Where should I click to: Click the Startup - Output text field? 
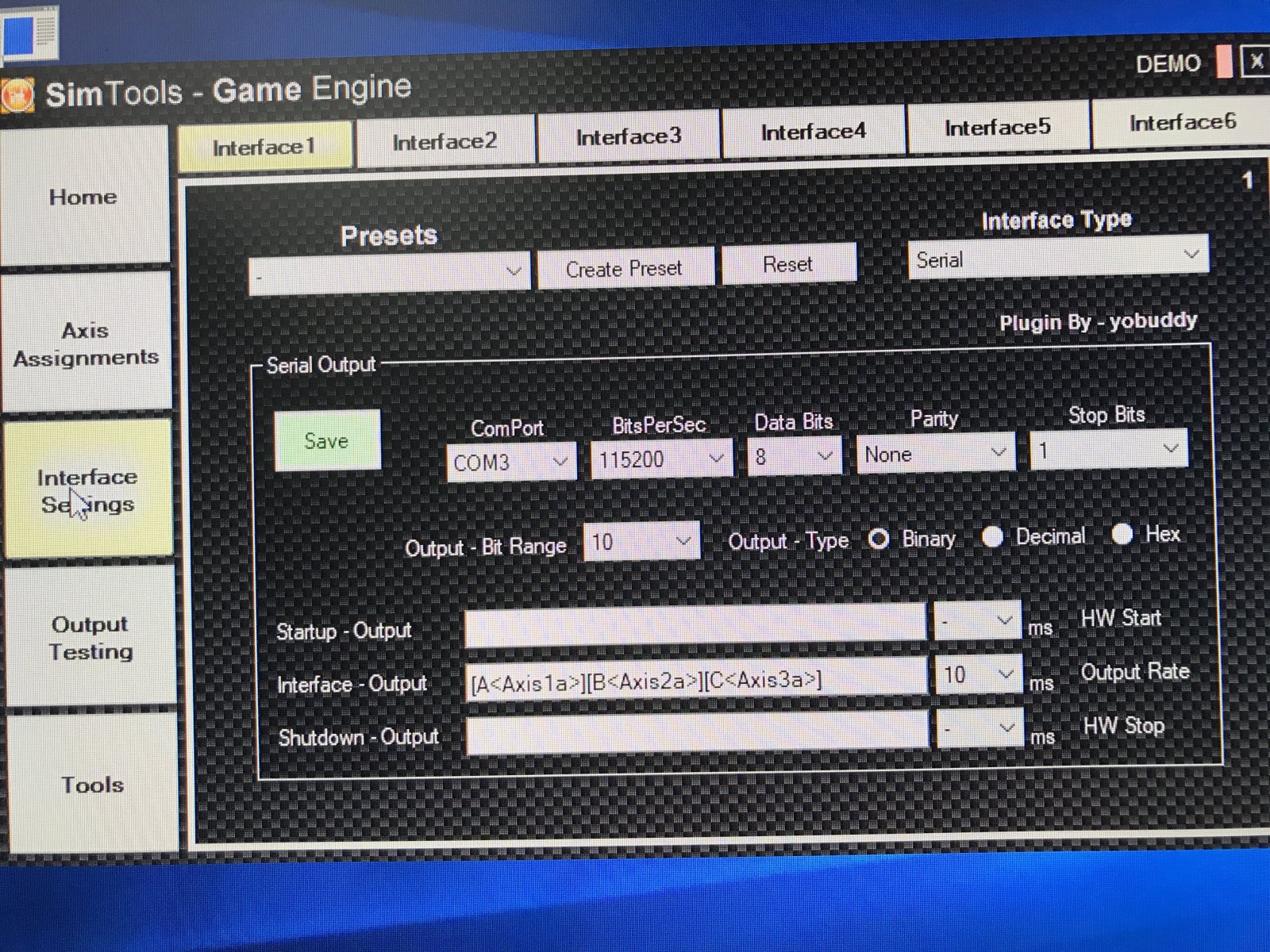pyautogui.click(x=695, y=624)
